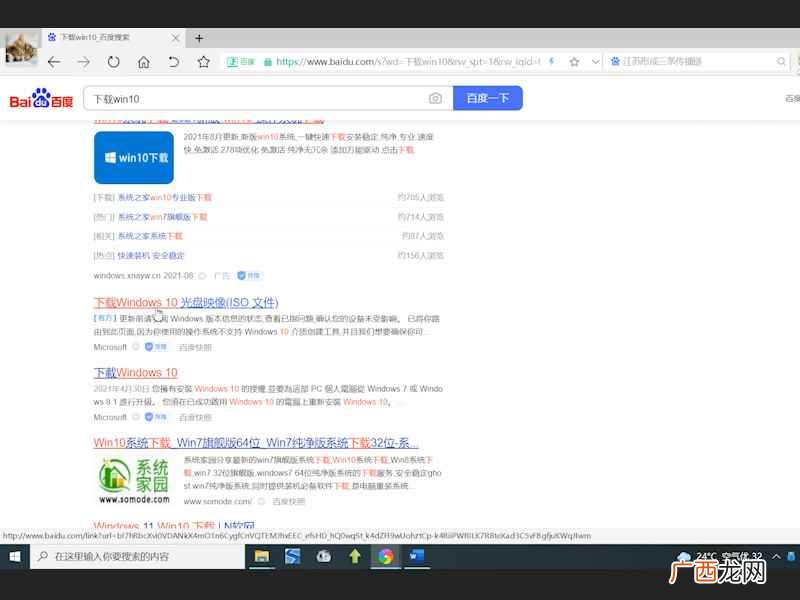Screen dimensions: 800x600
Task: Open 系统之家系统下载 link
Action: point(150,236)
